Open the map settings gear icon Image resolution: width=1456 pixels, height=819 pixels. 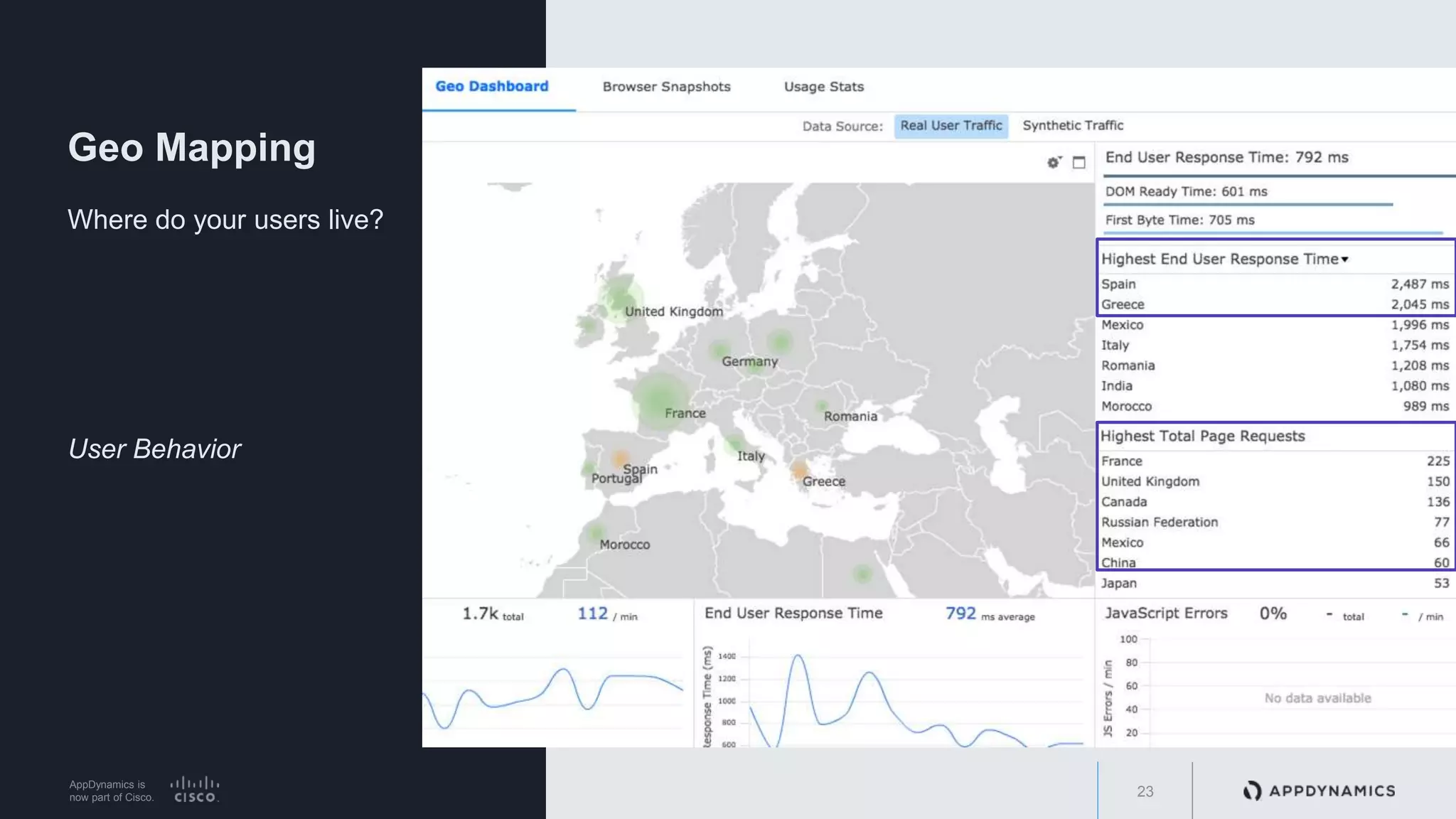click(1054, 162)
